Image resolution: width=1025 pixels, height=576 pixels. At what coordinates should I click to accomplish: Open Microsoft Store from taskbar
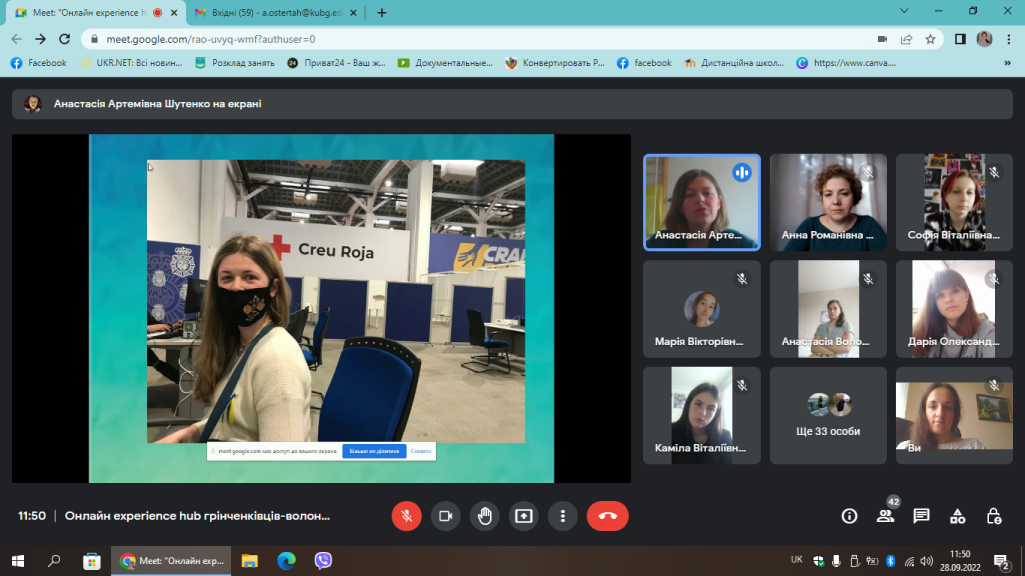pyautogui.click(x=92, y=561)
